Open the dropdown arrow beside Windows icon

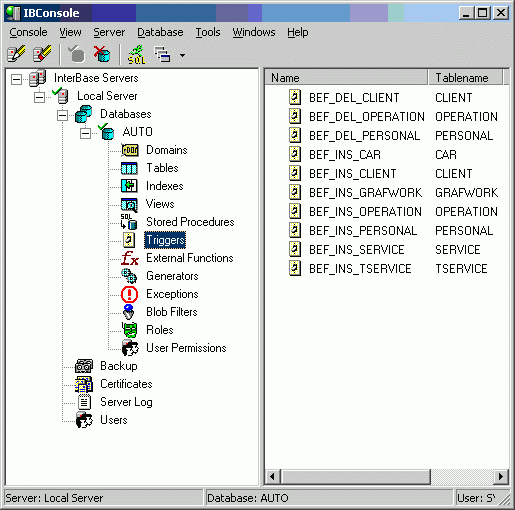coord(182,55)
